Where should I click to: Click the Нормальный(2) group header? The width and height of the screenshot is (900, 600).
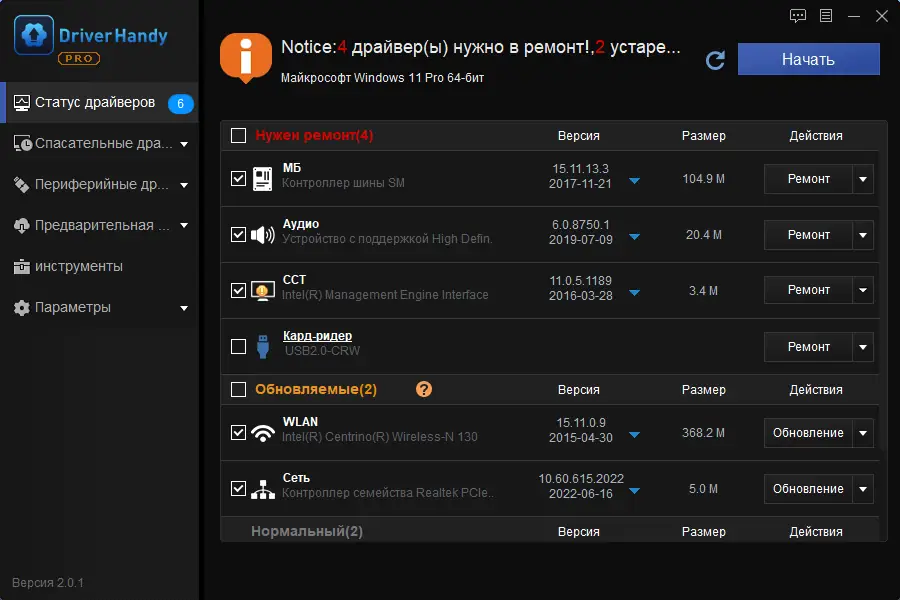click(307, 531)
